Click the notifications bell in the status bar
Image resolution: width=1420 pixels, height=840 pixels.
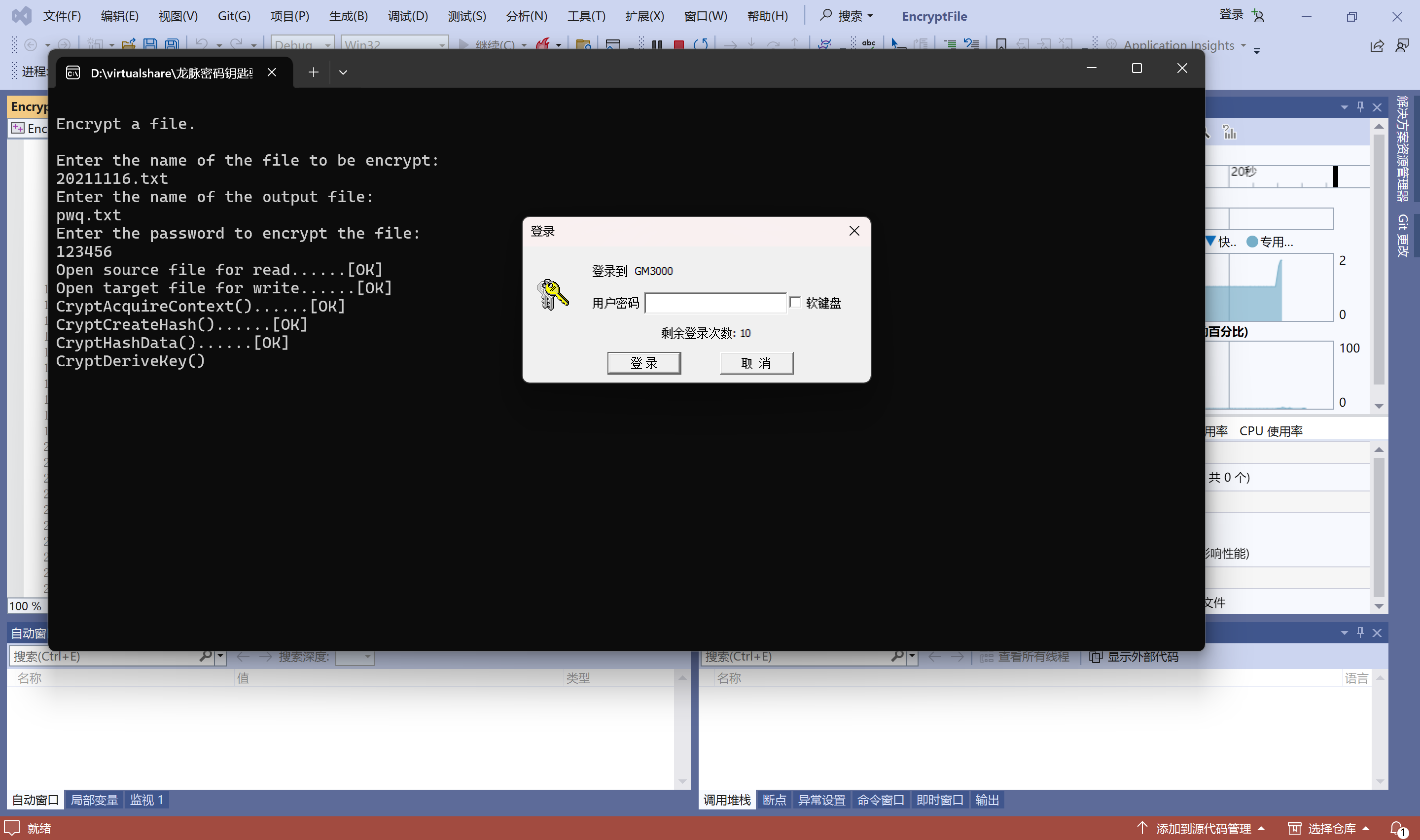click(1397, 828)
